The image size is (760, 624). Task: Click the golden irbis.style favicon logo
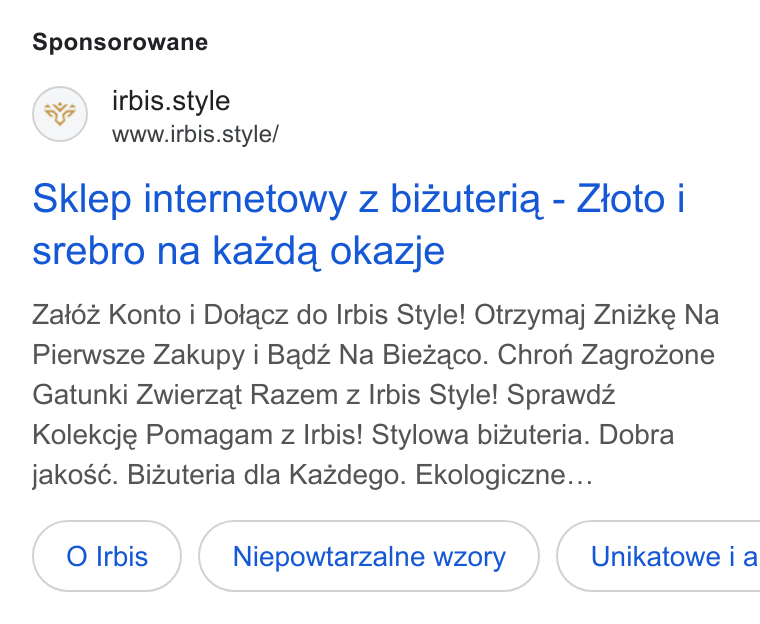click(60, 114)
